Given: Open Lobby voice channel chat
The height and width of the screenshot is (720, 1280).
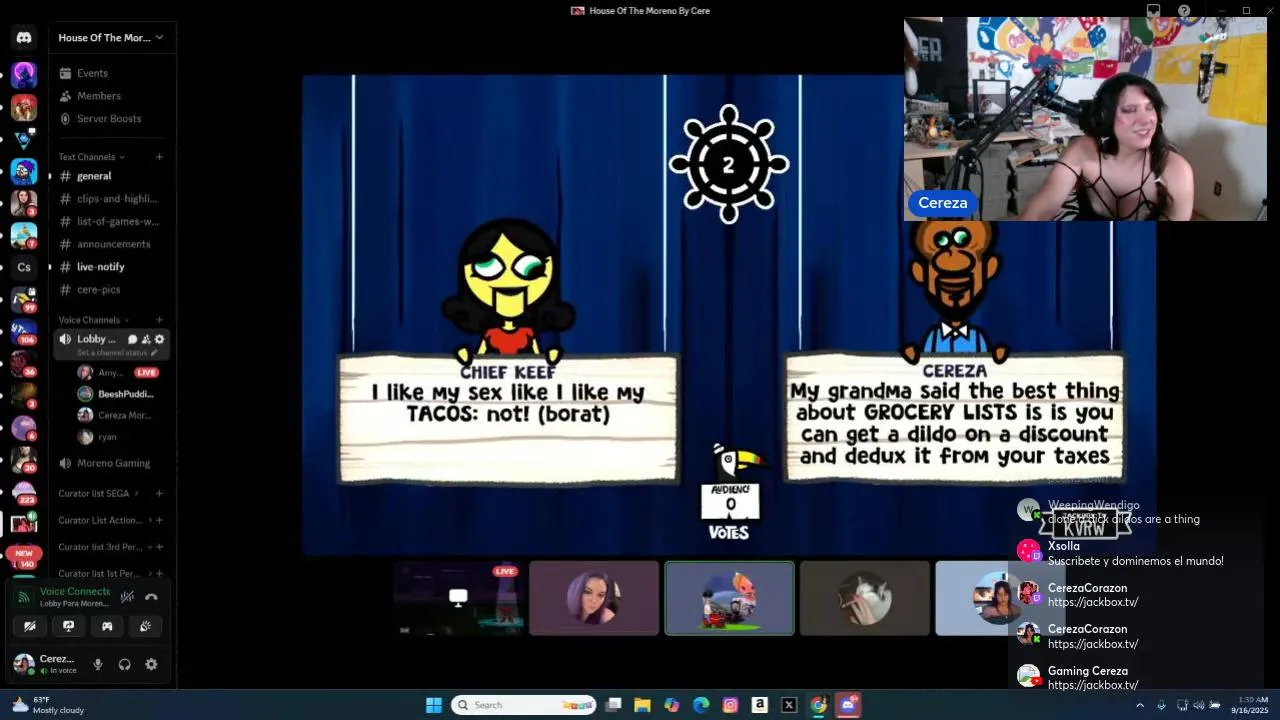Looking at the screenshot, I should click(133, 339).
